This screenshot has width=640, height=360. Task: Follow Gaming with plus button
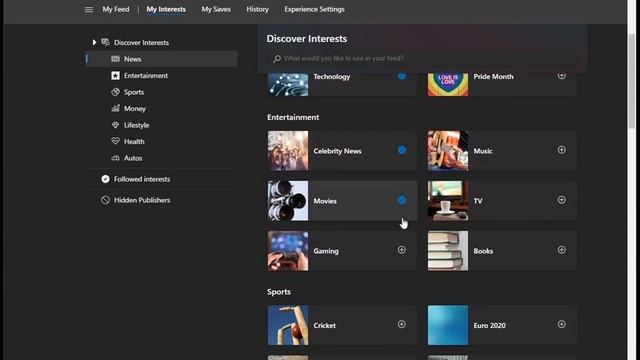pos(402,250)
